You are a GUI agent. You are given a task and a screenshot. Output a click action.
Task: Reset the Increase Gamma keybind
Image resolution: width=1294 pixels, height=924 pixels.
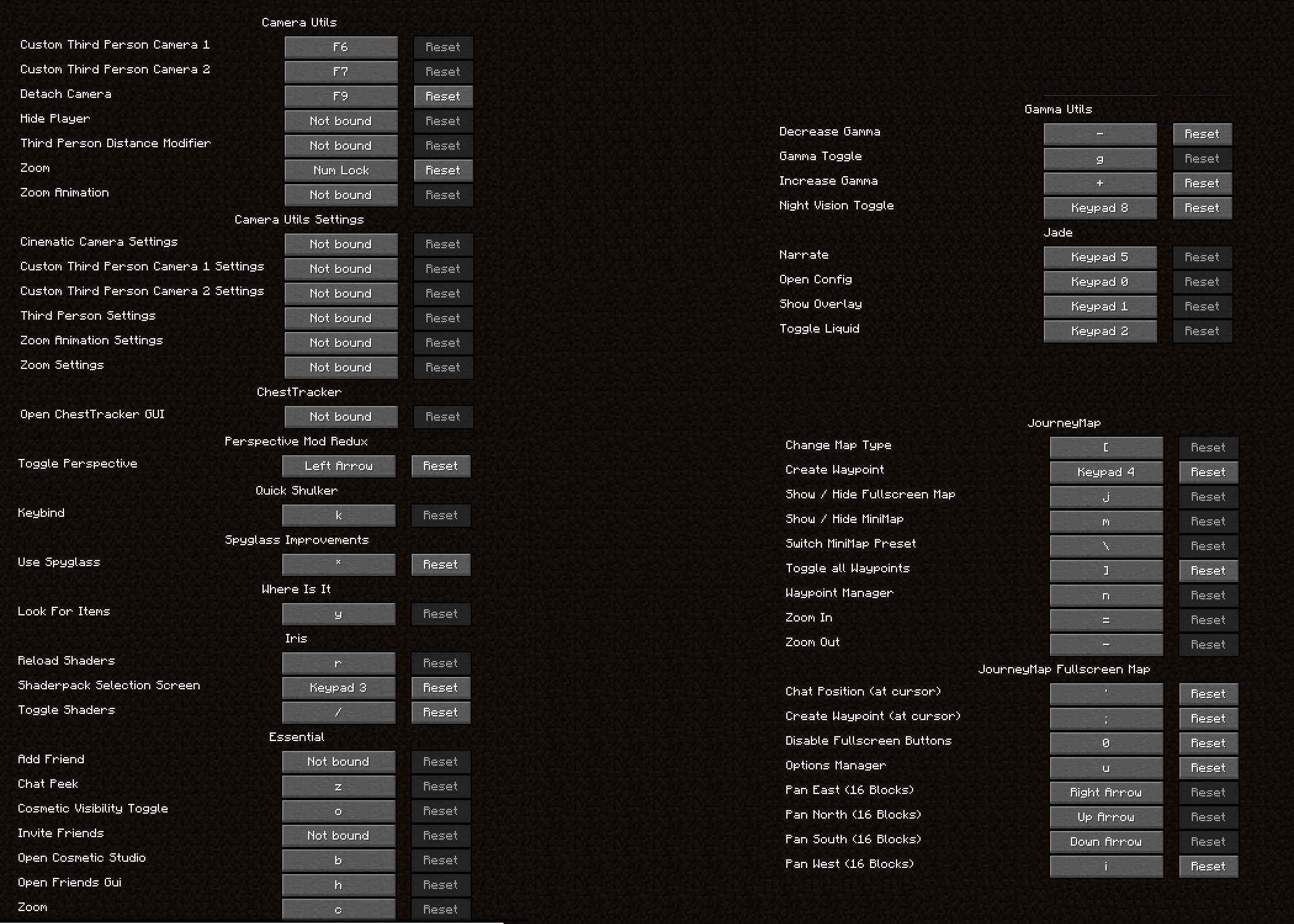pos(1202,184)
